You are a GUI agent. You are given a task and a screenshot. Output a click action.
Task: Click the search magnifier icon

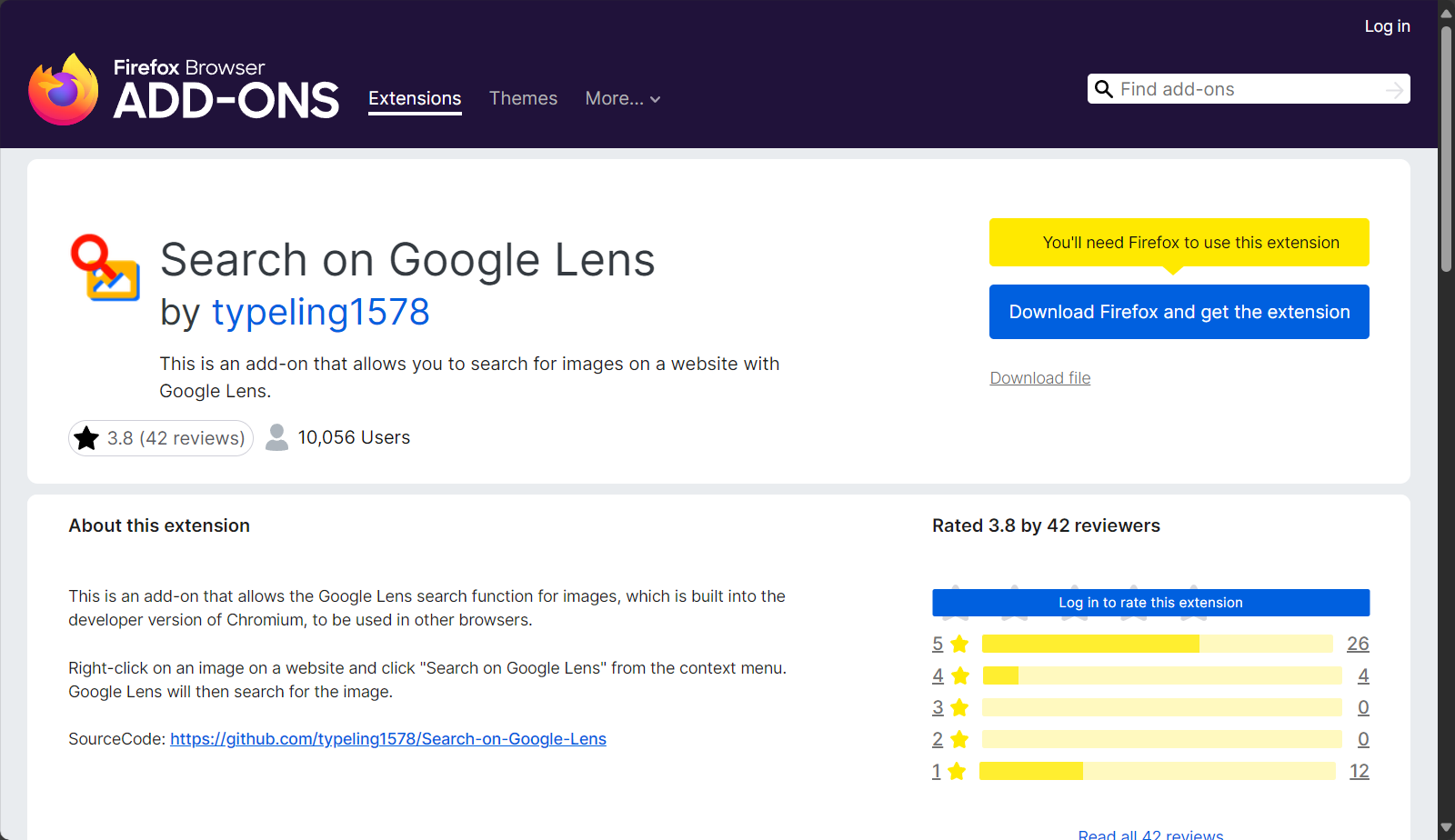pos(1103,89)
